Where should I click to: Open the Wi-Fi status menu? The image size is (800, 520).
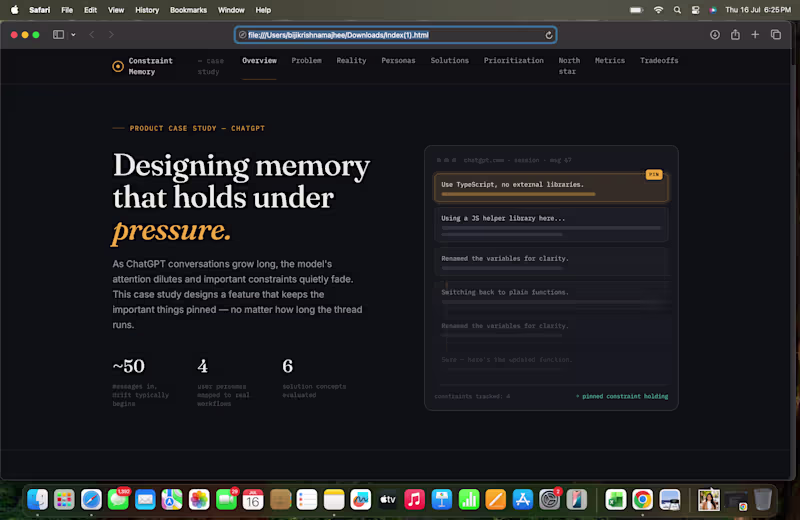click(x=658, y=10)
